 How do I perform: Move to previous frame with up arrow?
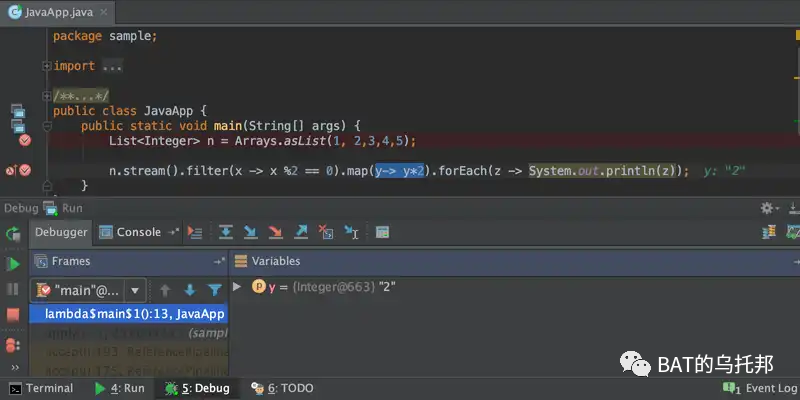[165, 291]
